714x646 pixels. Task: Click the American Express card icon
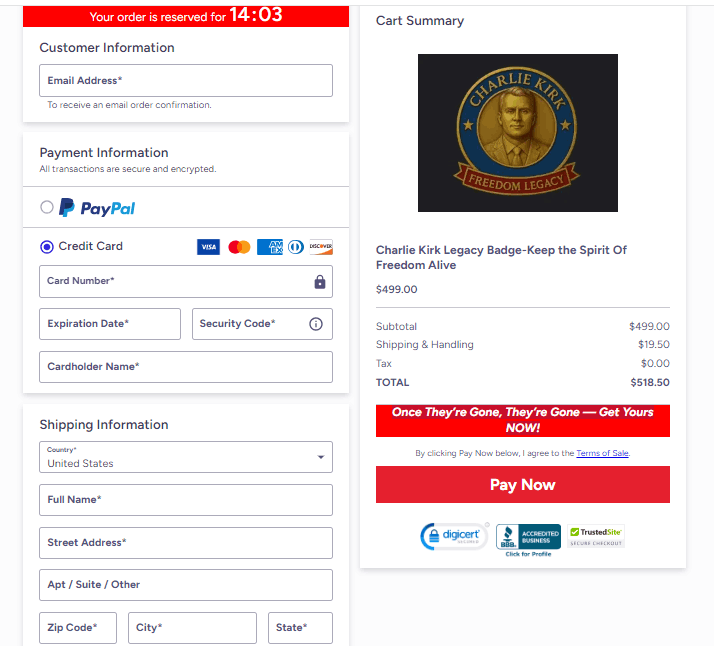[x=270, y=247]
